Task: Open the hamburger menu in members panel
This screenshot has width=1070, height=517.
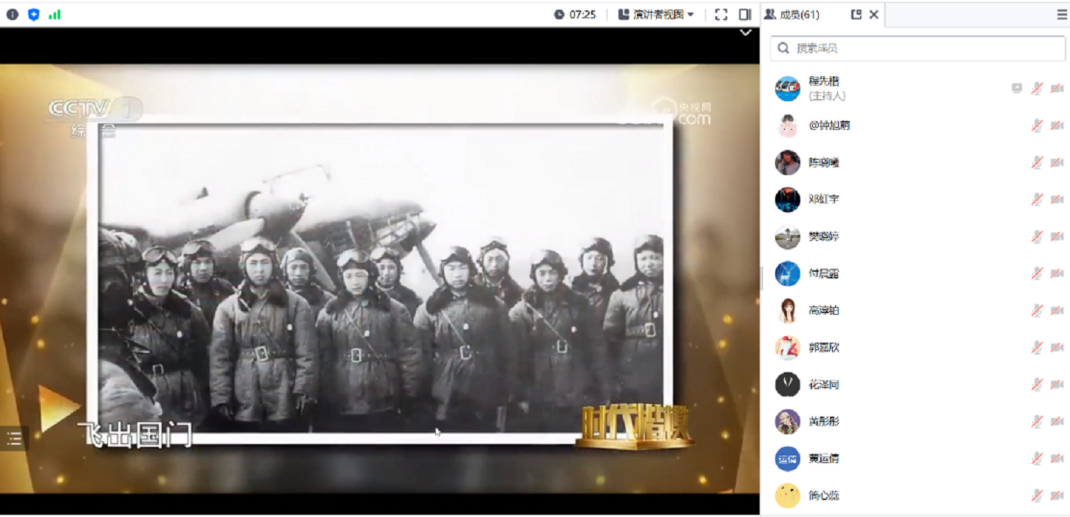Action: [x=1061, y=14]
